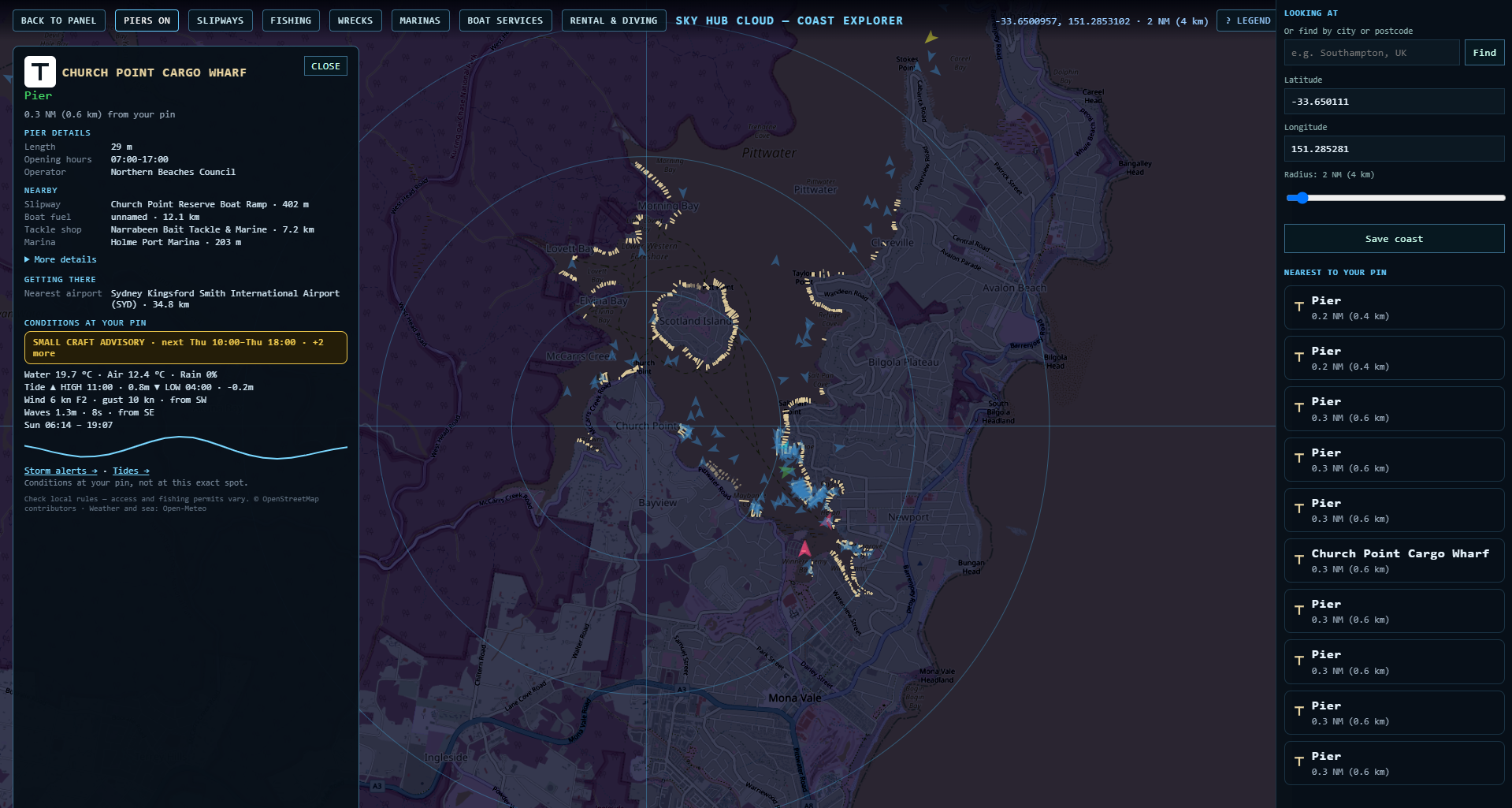
Task: Open the Tides link
Action: 131,471
